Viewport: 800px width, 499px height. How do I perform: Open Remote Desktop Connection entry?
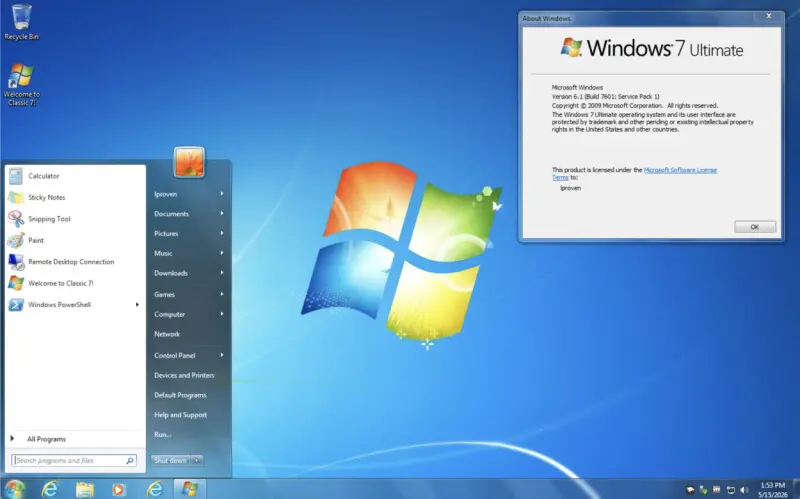pos(76,262)
